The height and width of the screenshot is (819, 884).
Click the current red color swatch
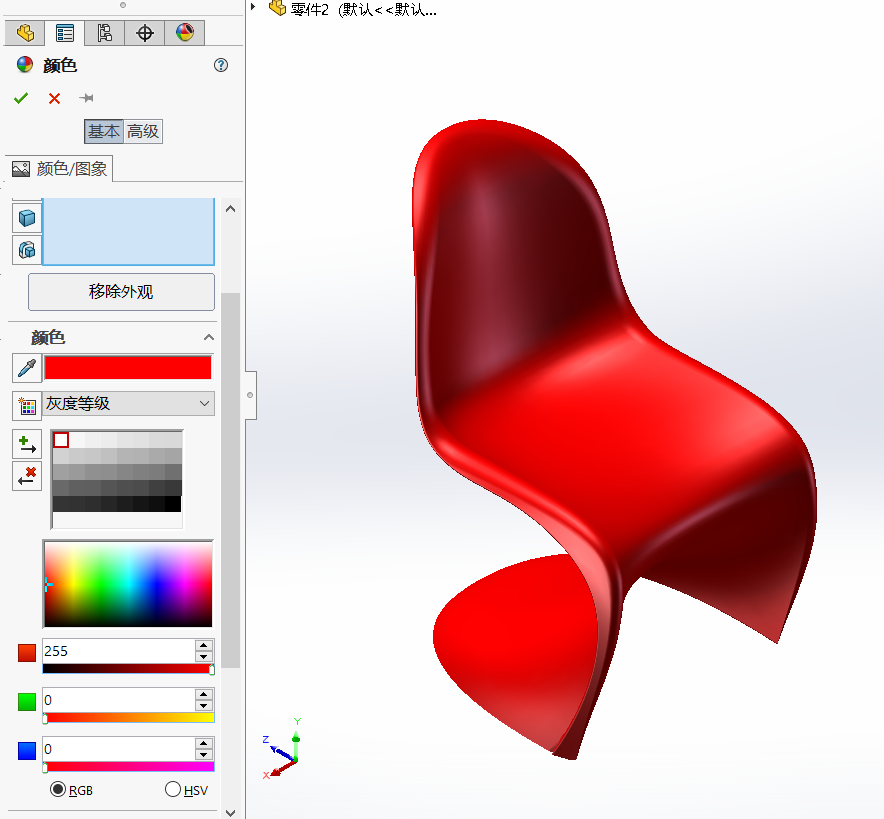128,368
